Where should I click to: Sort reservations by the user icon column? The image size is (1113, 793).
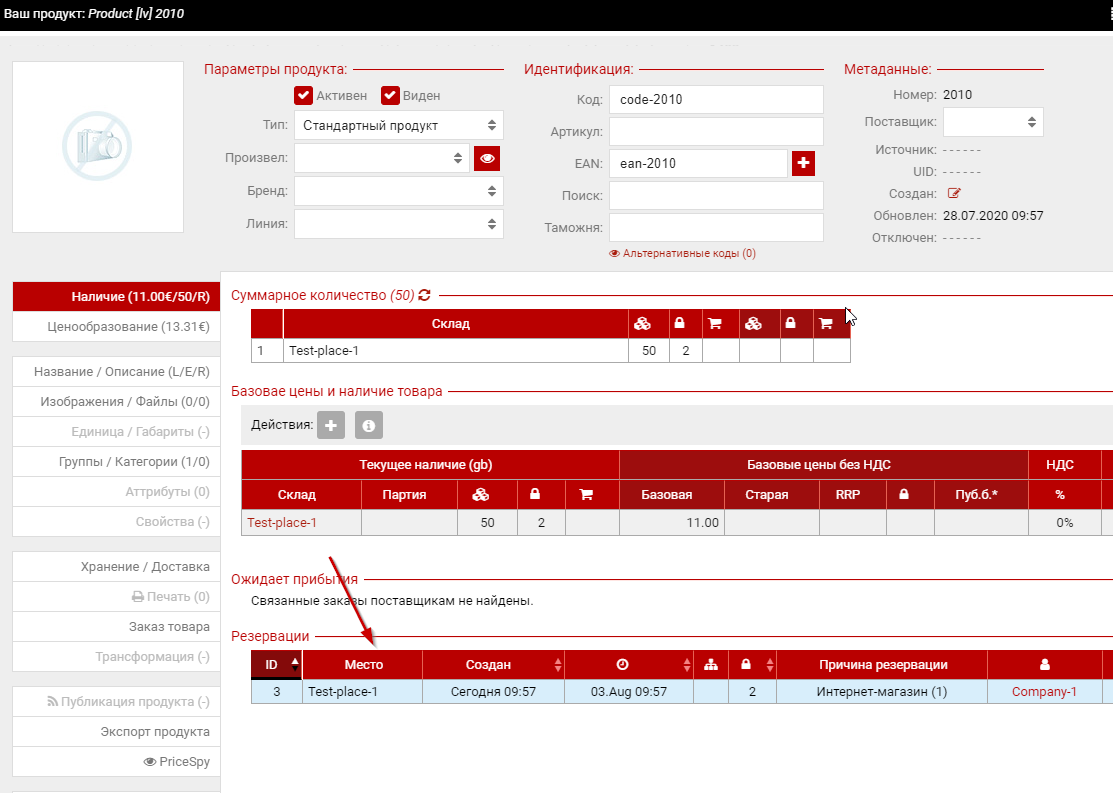(x=1045, y=665)
